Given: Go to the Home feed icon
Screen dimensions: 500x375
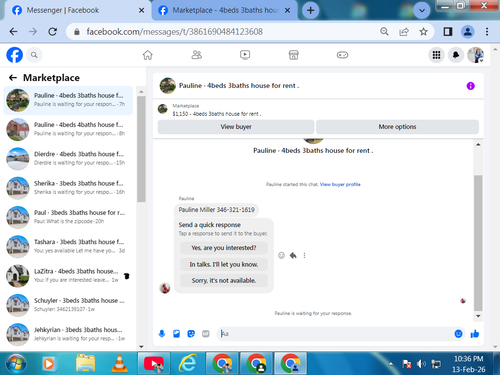Looking at the screenshot, I should [148, 55].
